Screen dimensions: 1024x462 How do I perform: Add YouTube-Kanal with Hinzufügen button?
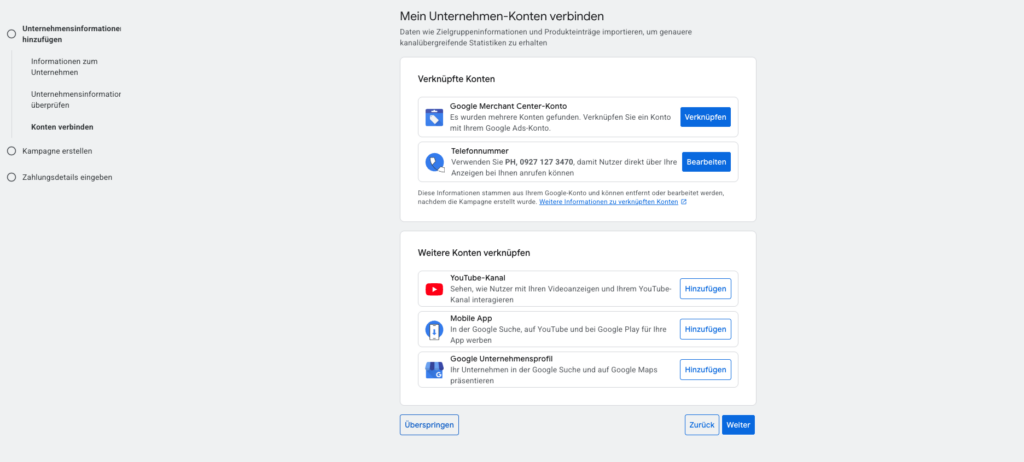click(x=705, y=289)
